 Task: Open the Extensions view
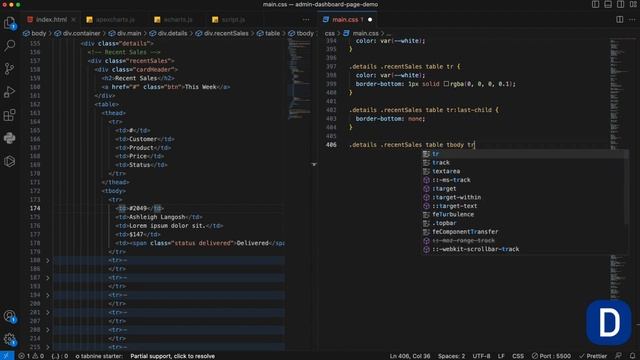tap(9, 115)
